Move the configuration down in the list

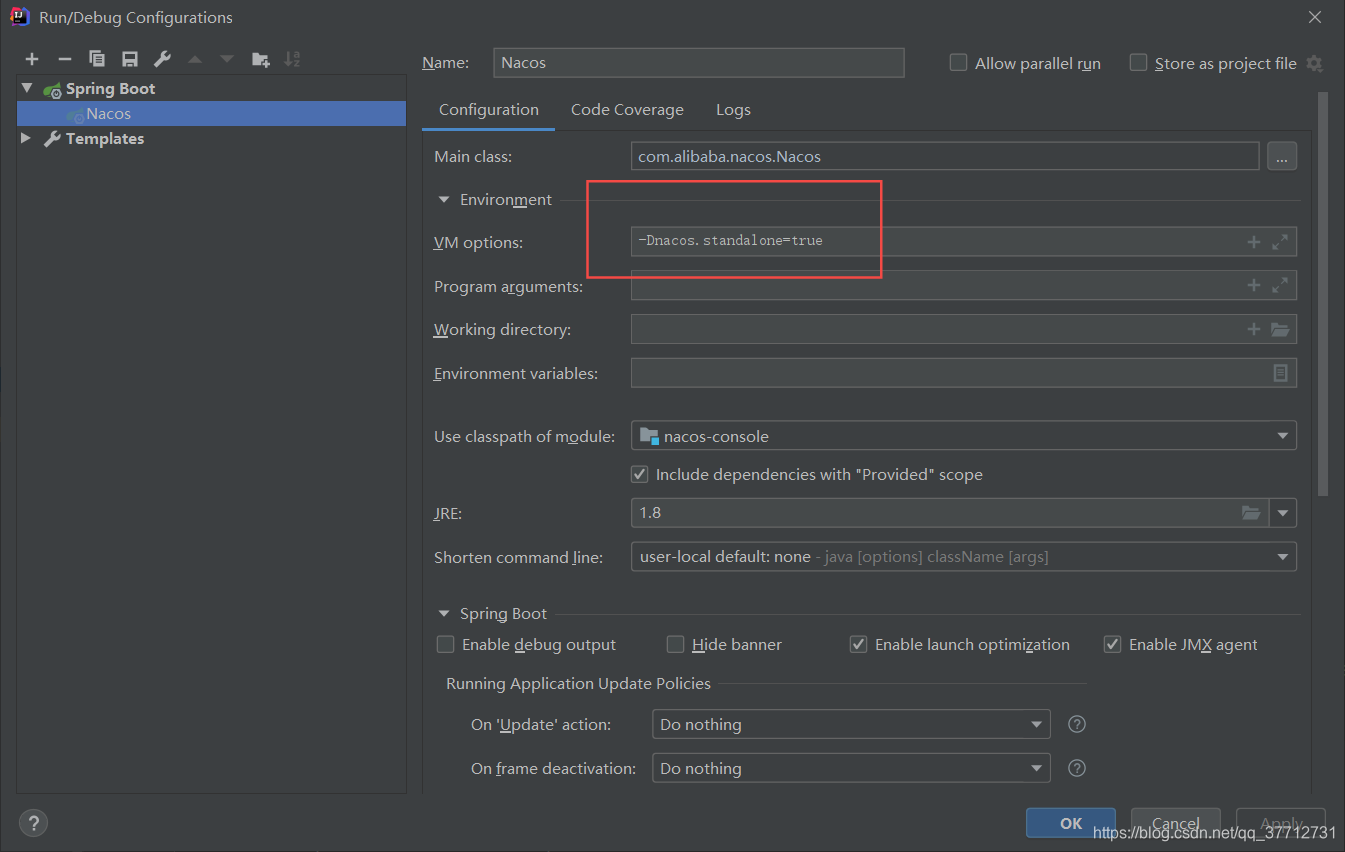227,60
